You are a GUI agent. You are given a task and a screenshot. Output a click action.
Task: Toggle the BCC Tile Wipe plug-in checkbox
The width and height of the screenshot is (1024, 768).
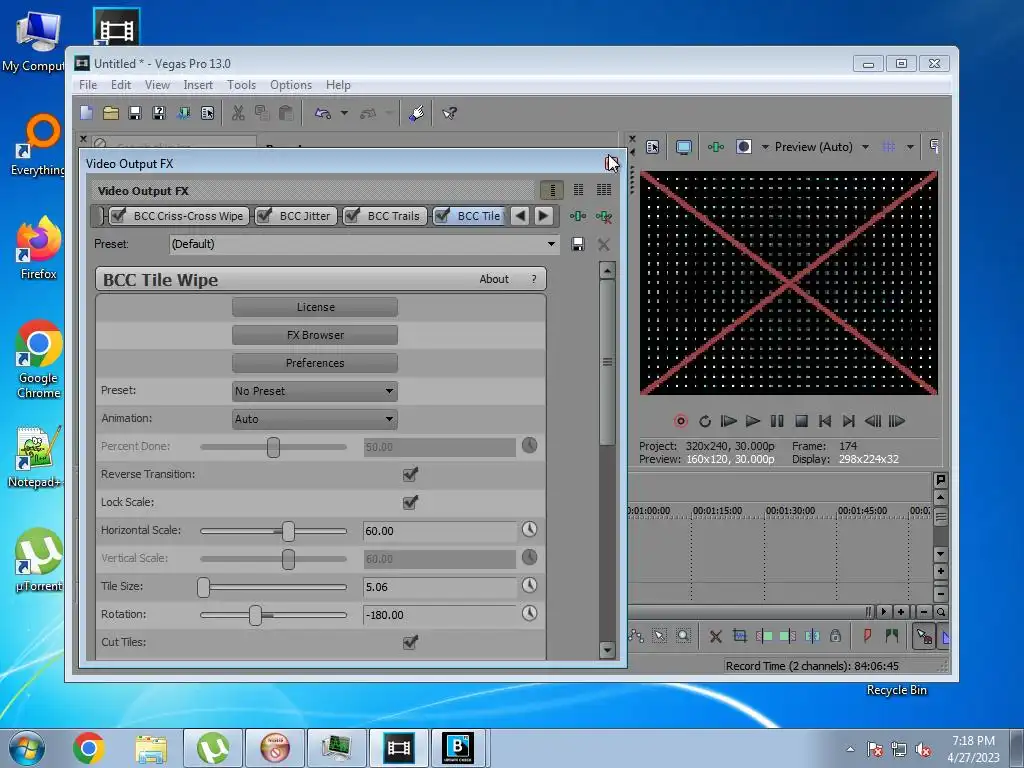442,216
